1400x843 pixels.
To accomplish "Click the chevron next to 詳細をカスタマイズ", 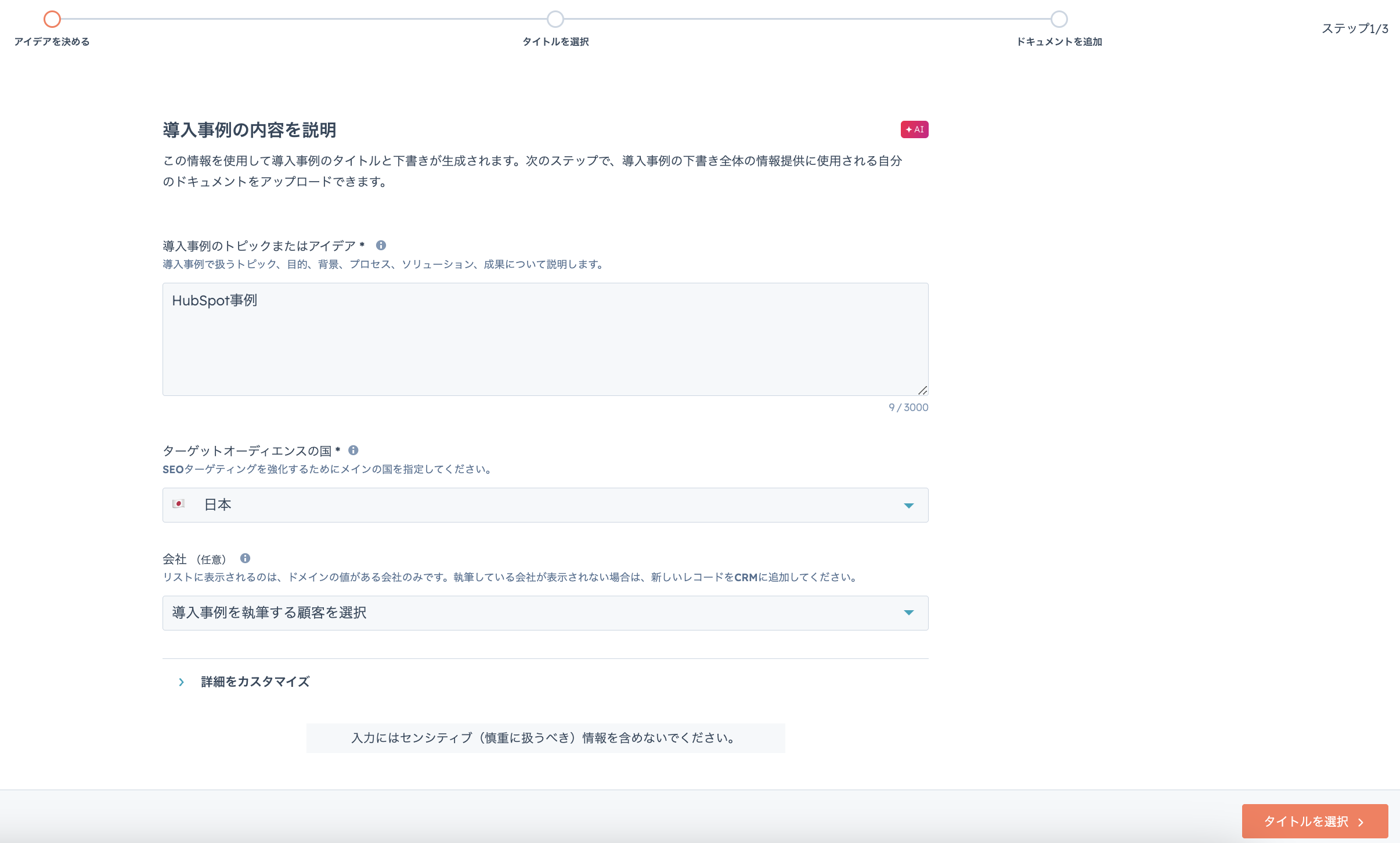I will click(182, 682).
